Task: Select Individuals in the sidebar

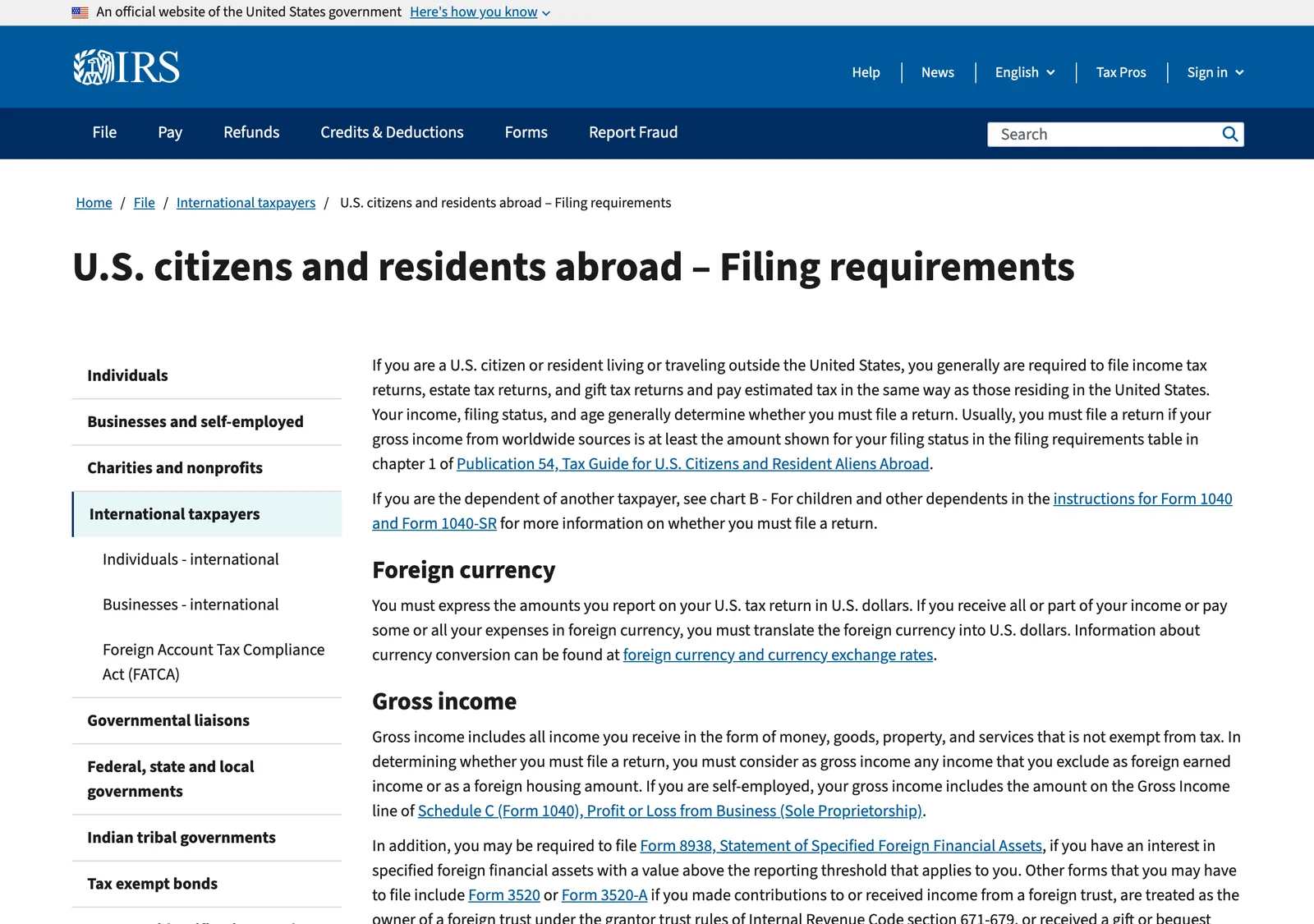Action: pyautogui.click(x=207, y=375)
